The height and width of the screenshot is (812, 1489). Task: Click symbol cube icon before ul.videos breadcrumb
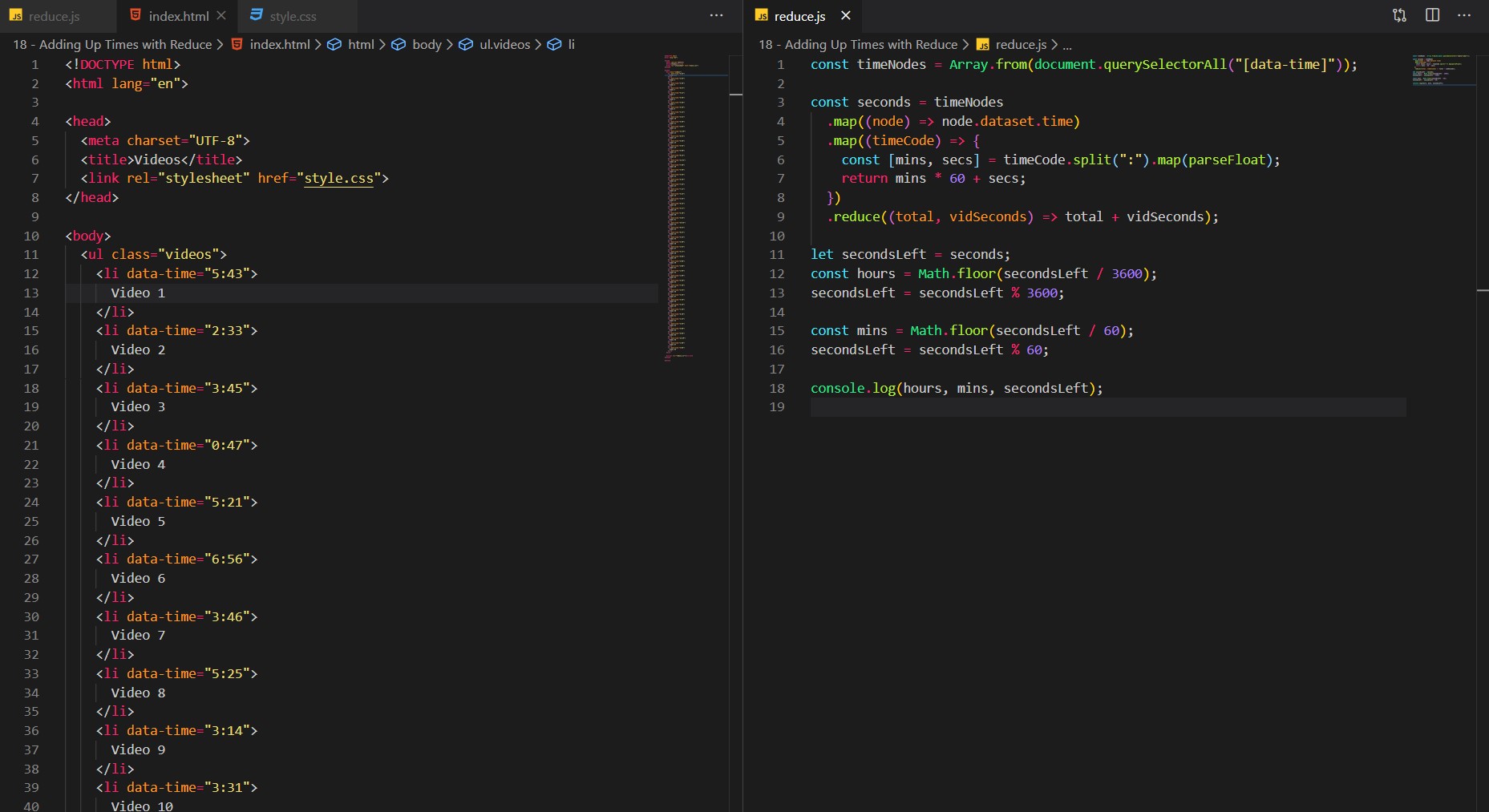pyautogui.click(x=466, y=45)
